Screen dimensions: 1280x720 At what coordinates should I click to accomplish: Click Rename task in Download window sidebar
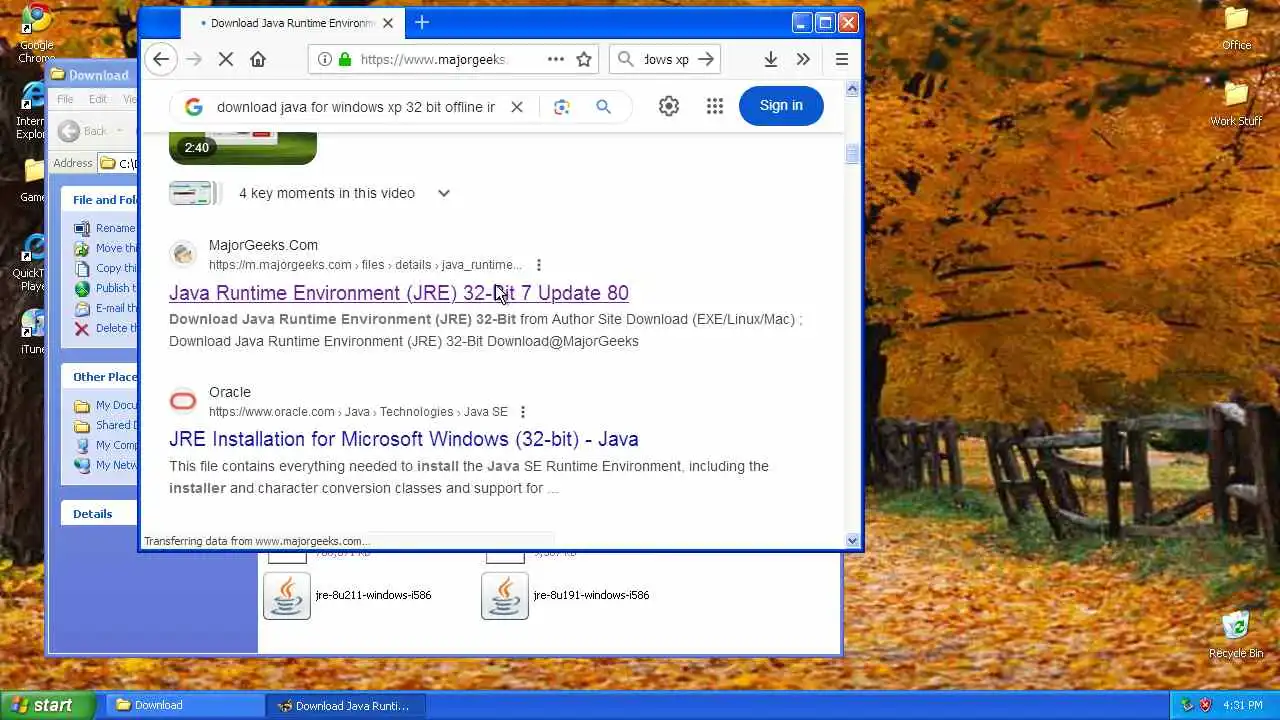(x=105, y=228)
